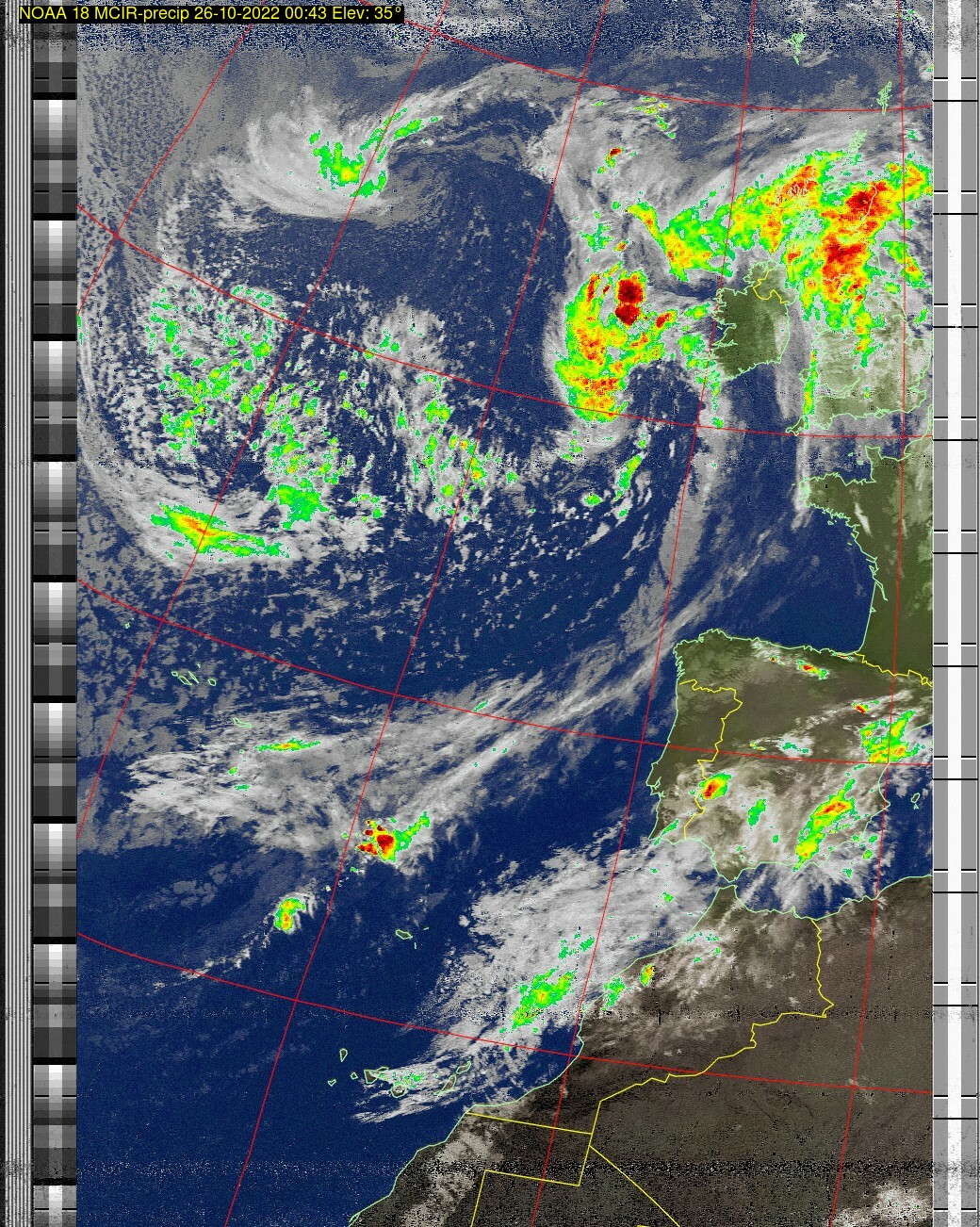Click the right-edge white telemetry strip
This screenshot has height=1227, width=980.
point(955,613)
